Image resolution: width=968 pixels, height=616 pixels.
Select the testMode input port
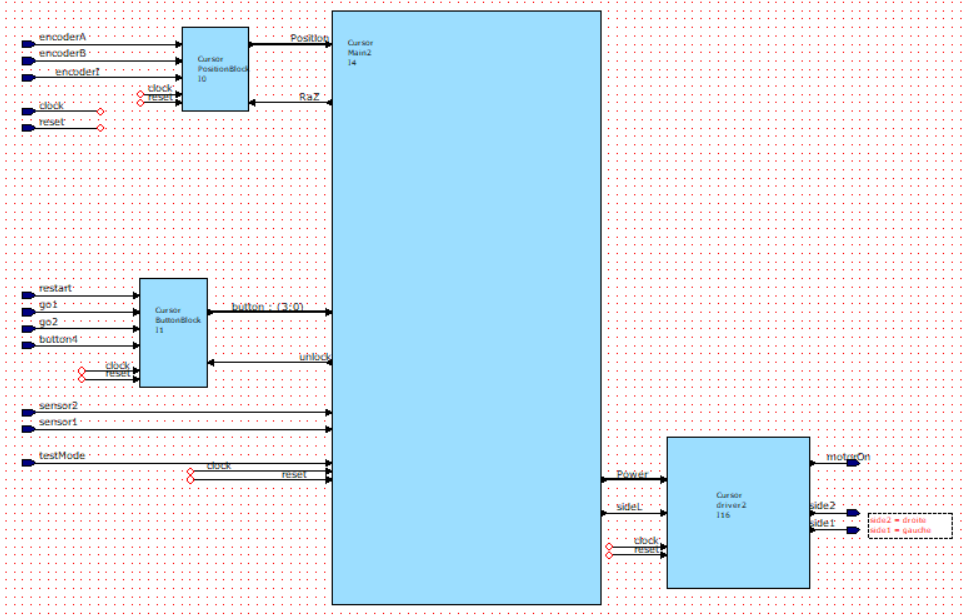28,463
